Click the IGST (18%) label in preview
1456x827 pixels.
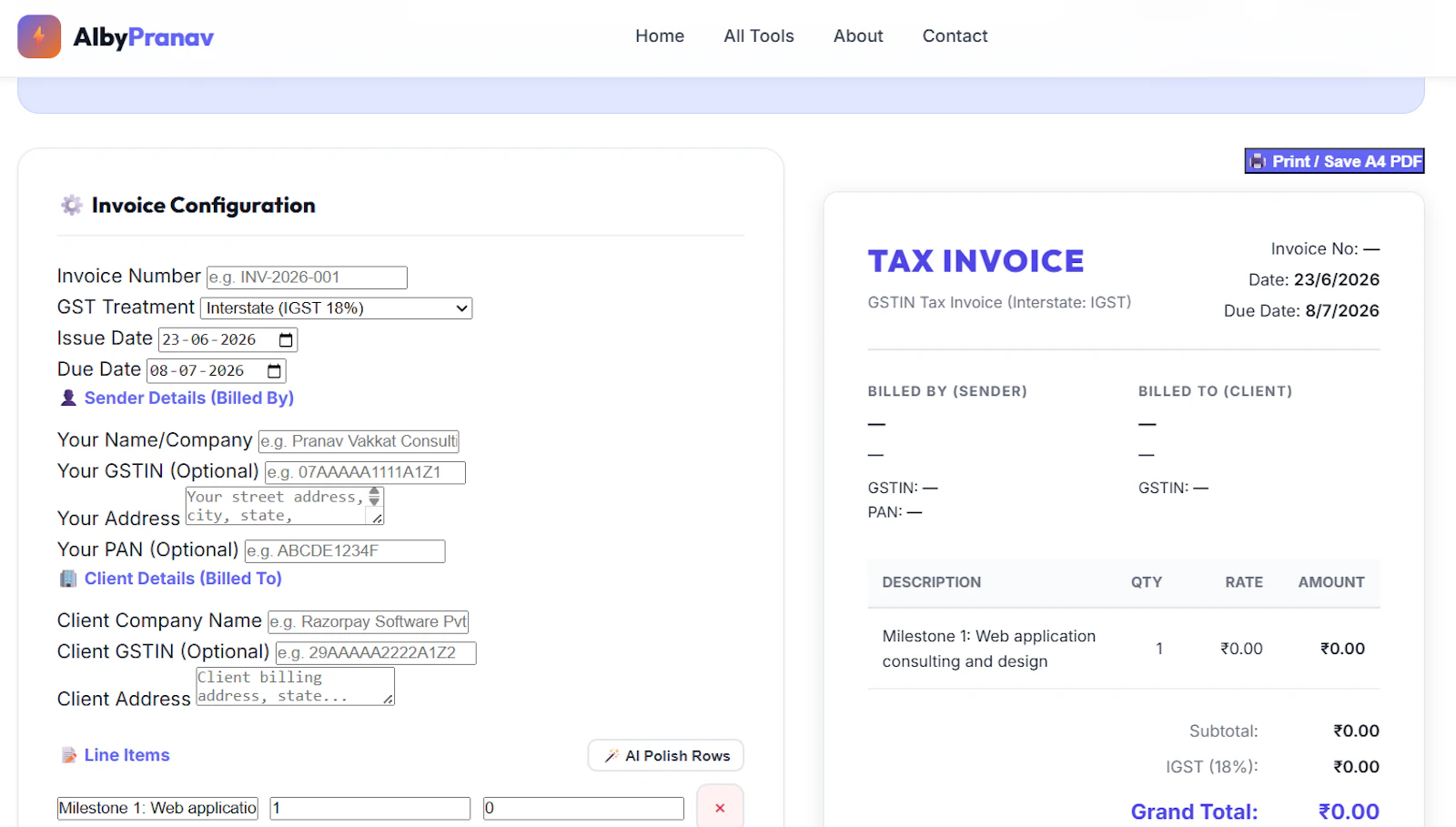[1211, 767]
